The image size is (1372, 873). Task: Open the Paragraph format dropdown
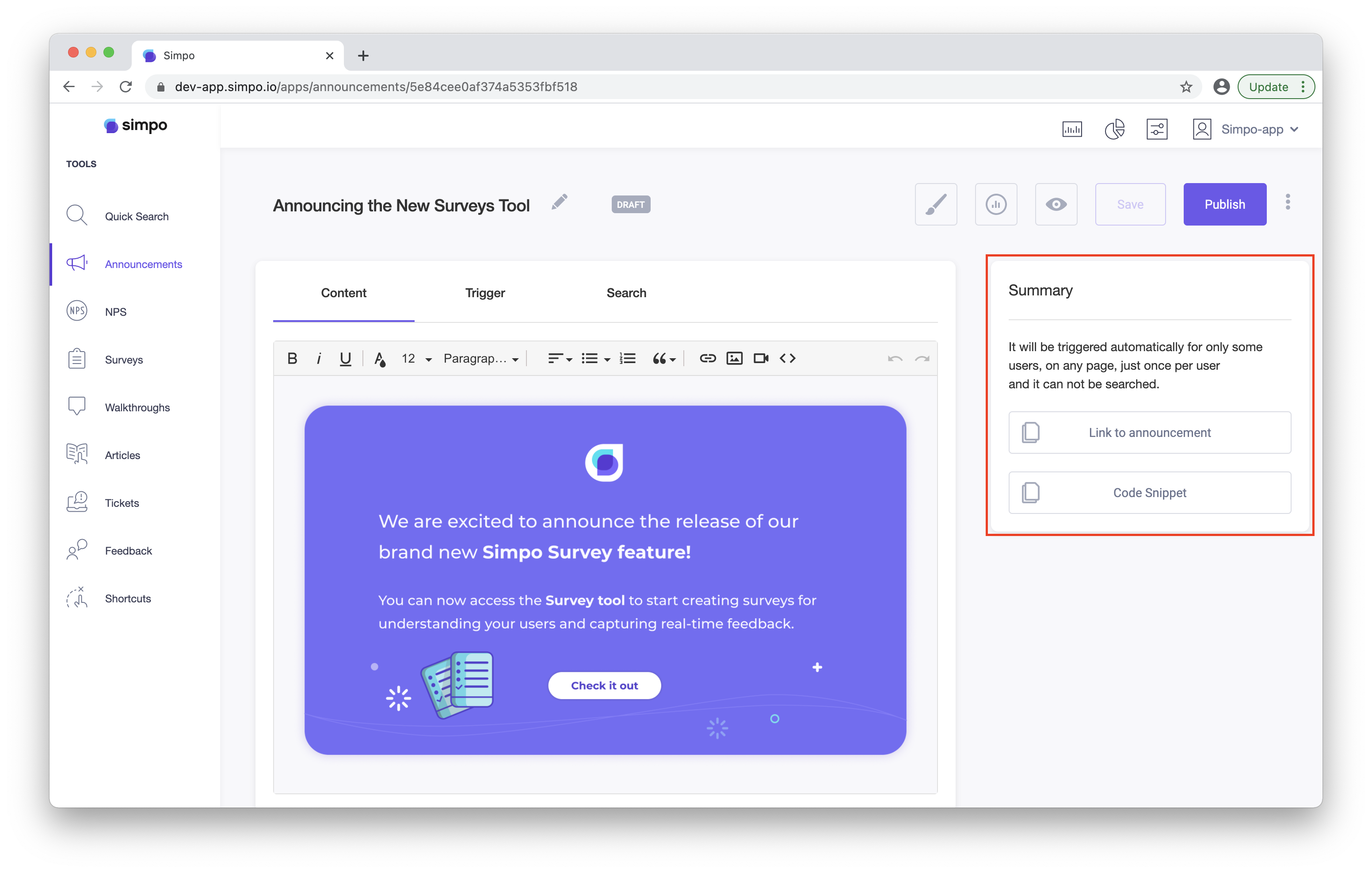[481, 358]
